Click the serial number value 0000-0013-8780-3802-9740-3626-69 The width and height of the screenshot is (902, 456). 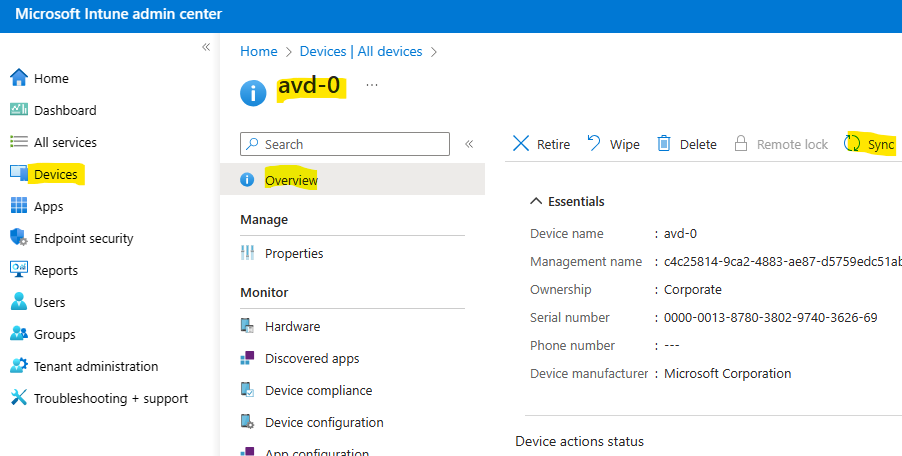770,317
